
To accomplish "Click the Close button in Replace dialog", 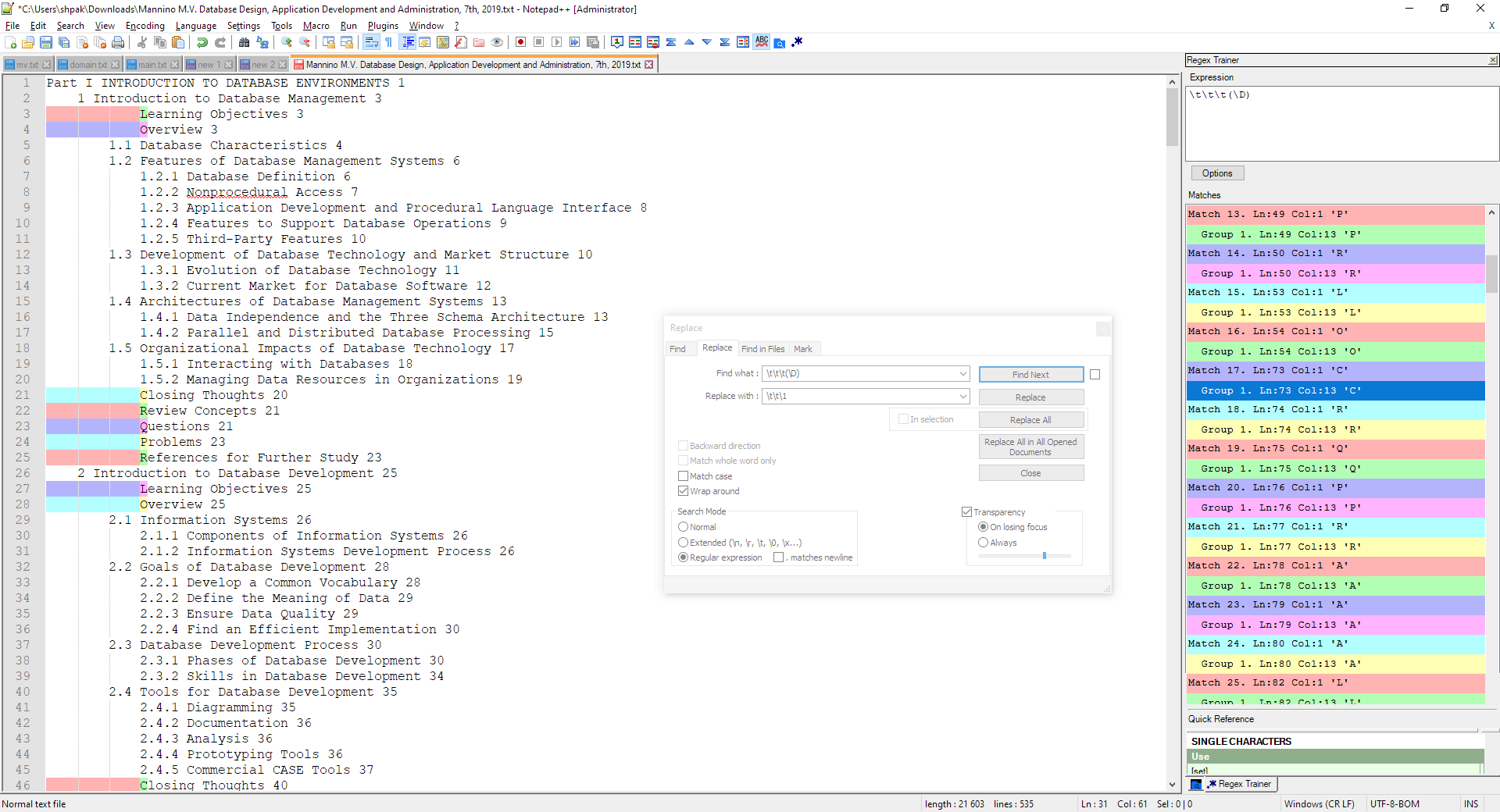I will pos(1030,473).
